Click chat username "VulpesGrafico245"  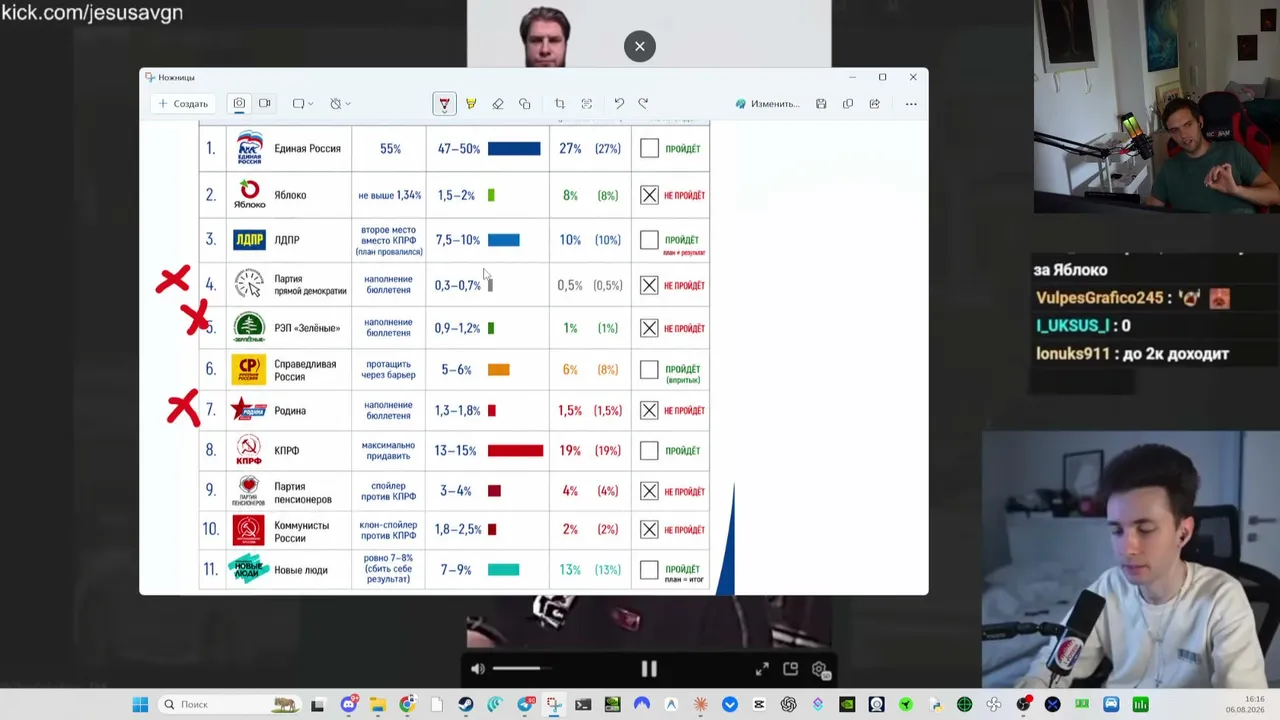(1099, 298)
